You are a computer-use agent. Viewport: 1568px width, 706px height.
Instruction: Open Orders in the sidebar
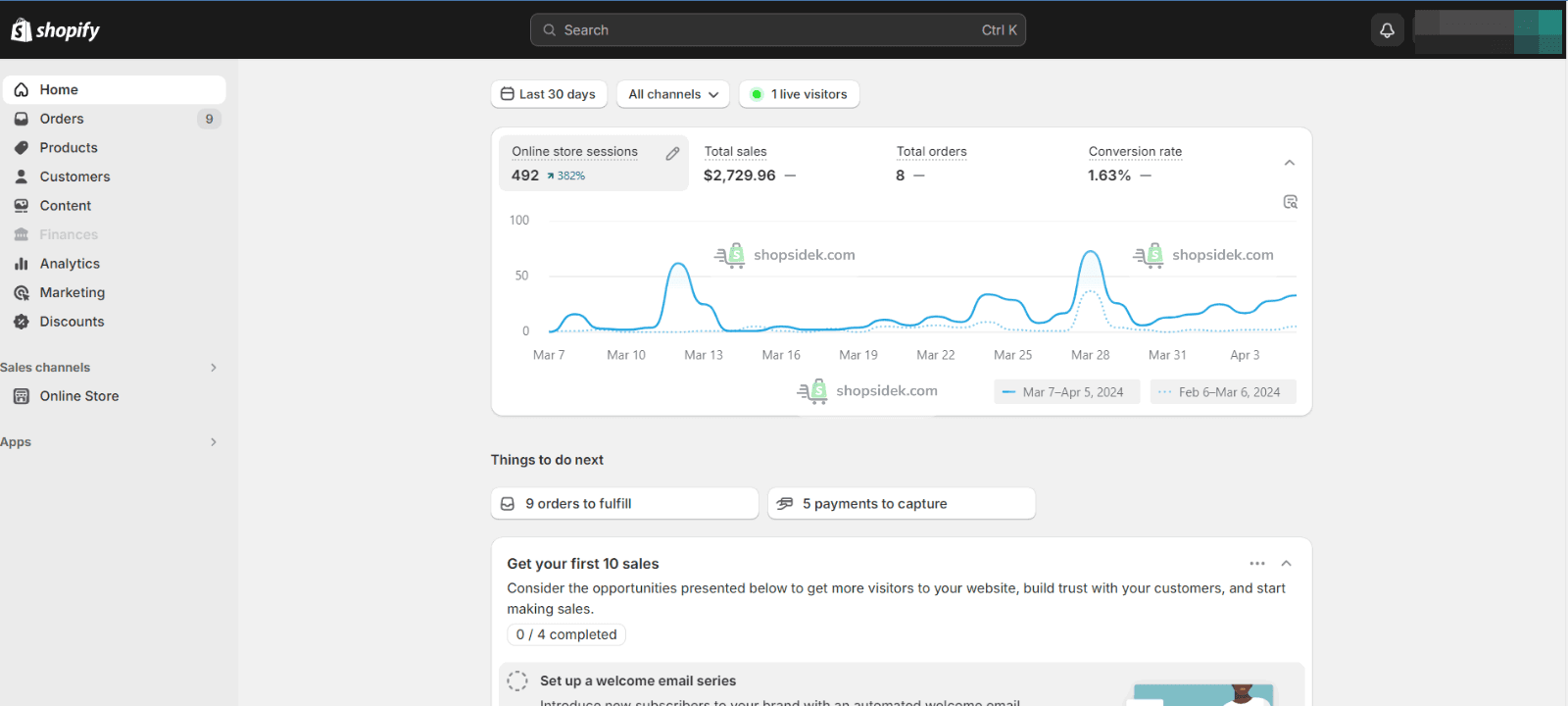(x=62, y=119)
